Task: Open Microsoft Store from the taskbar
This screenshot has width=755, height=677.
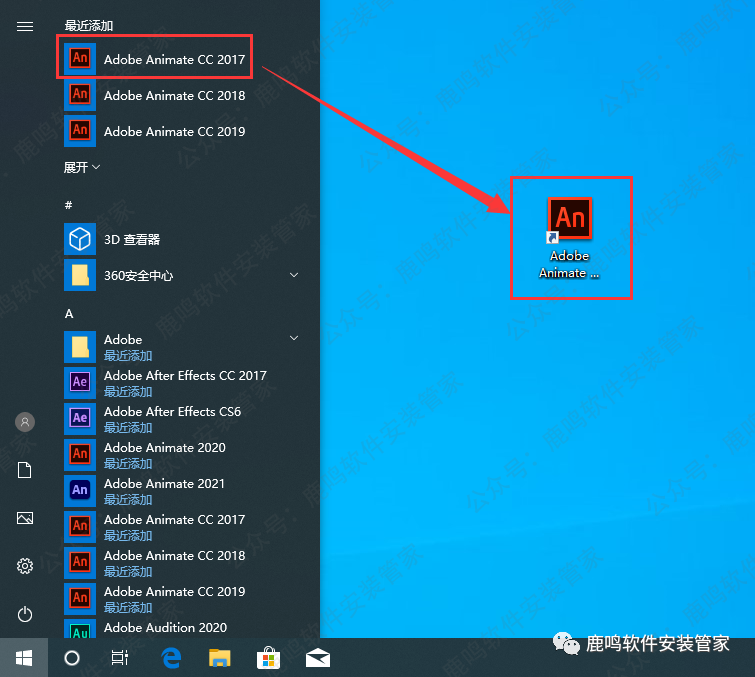Action: (x=269, y=658)
